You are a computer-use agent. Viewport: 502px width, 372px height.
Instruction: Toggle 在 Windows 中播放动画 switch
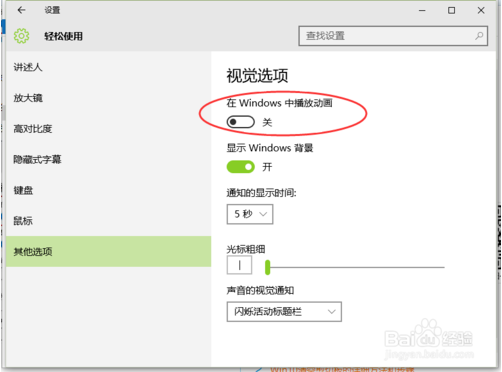240,122
